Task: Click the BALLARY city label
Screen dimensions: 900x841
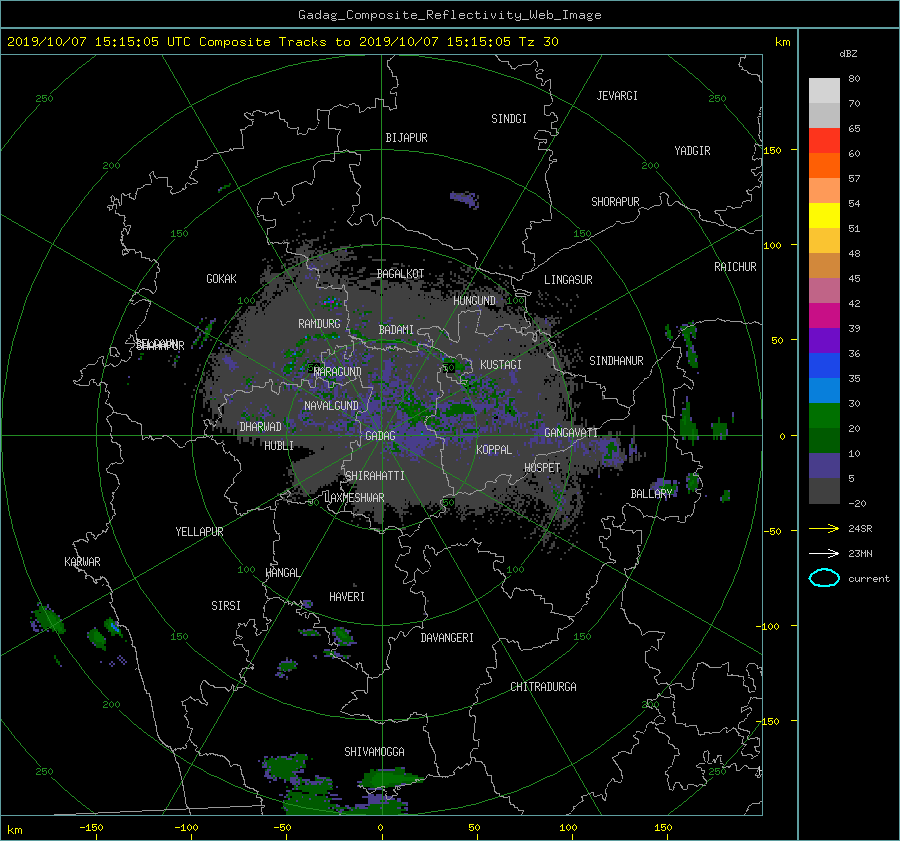Action: pyautogui.click(x=651, y=494)
